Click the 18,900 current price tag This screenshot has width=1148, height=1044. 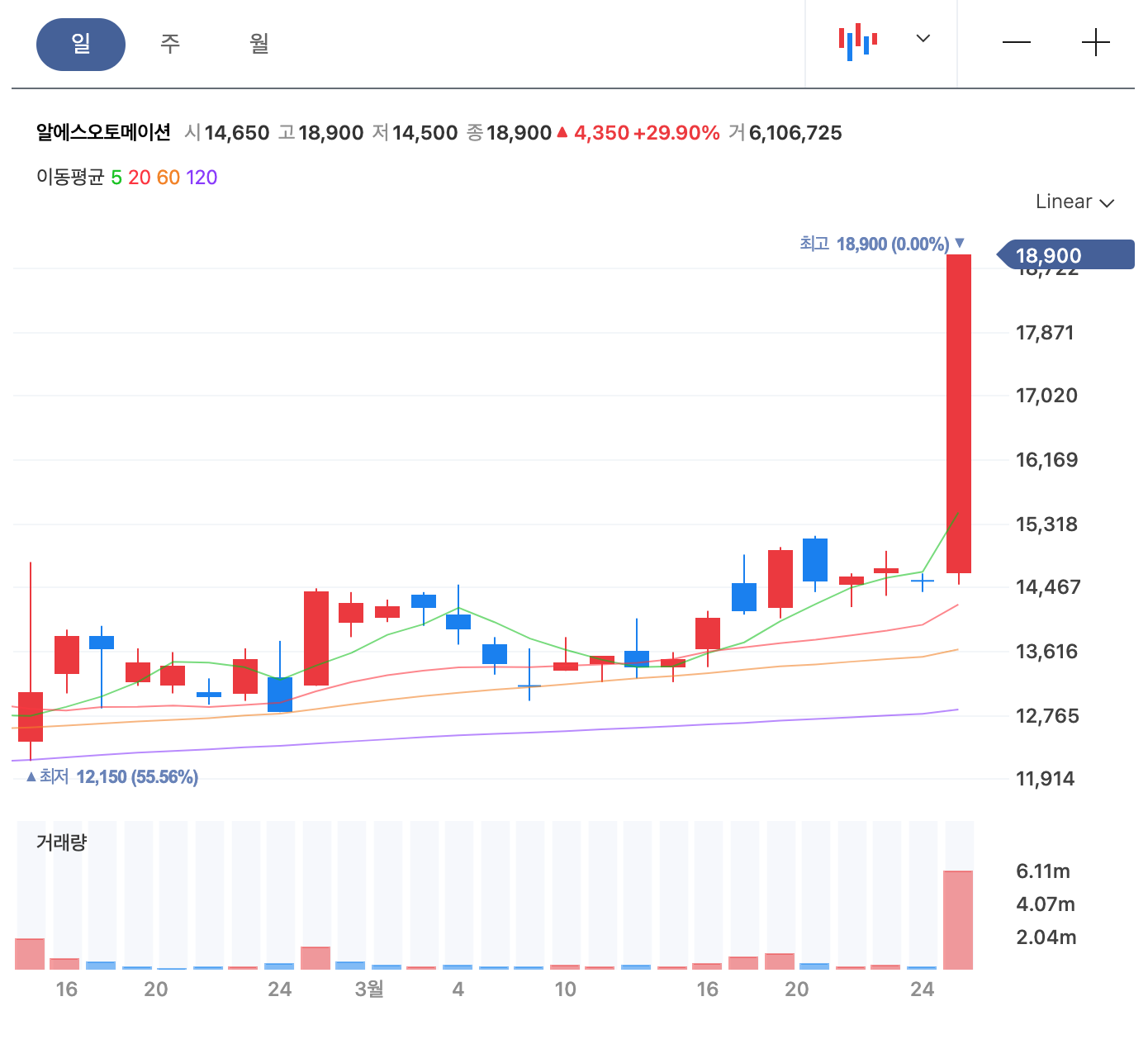(1065, 255)
